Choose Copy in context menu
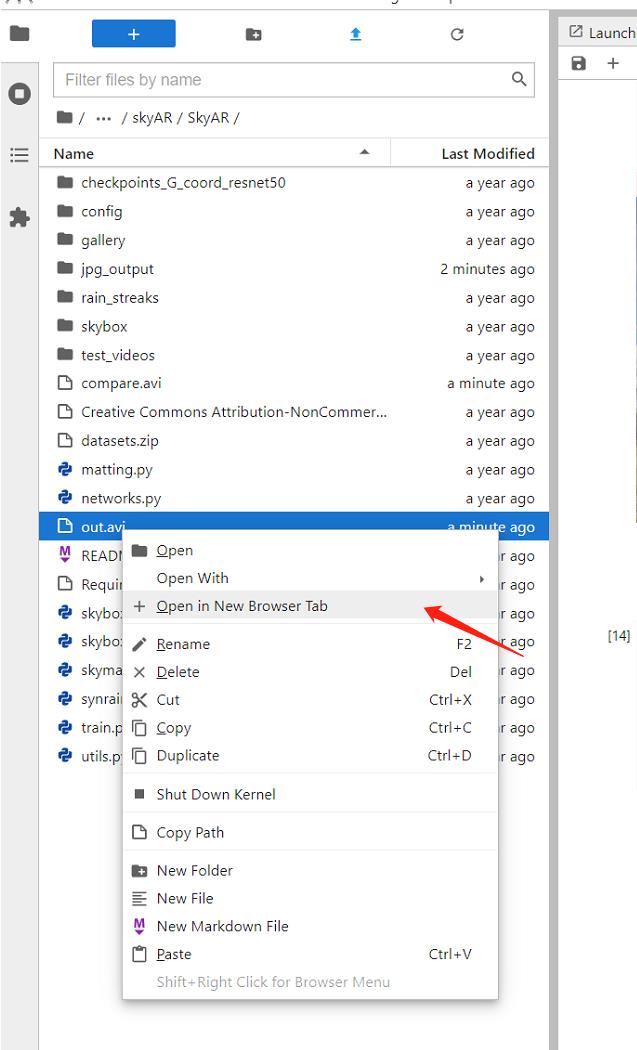This screenshot has width=637, height=1050. (310, 728)
